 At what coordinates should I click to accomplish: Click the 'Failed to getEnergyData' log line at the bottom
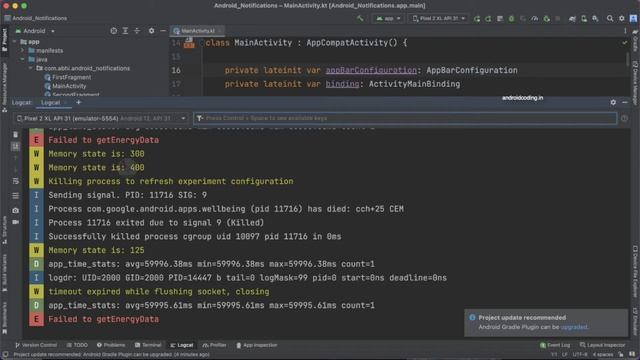click(x=104, y=319)
